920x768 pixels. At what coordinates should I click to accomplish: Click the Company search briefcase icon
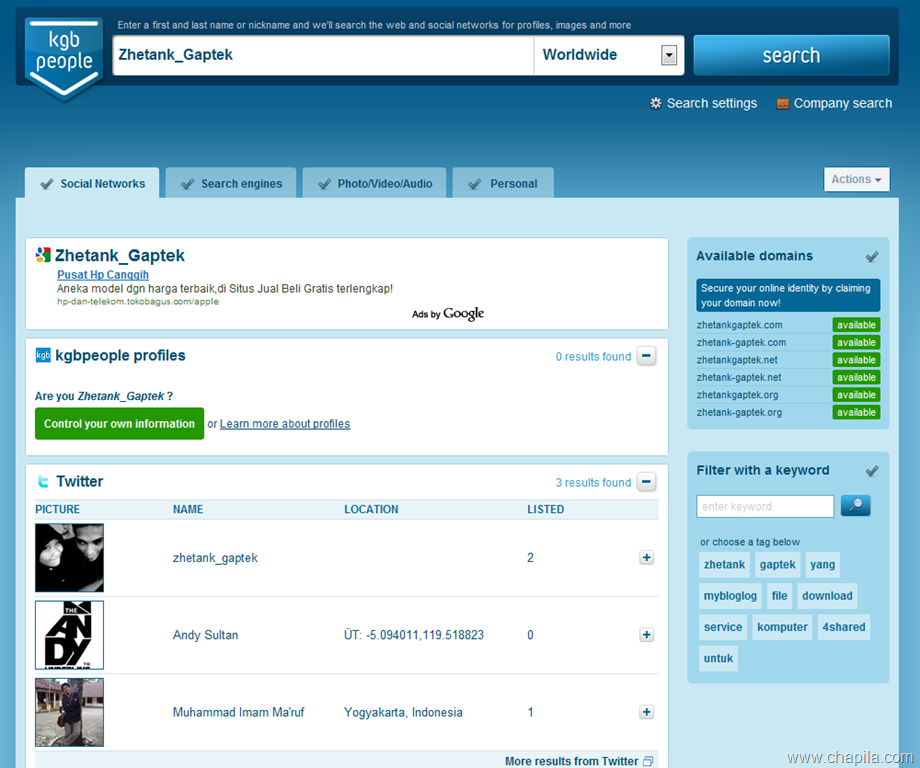pyautogui.click(x=783, y=103)
